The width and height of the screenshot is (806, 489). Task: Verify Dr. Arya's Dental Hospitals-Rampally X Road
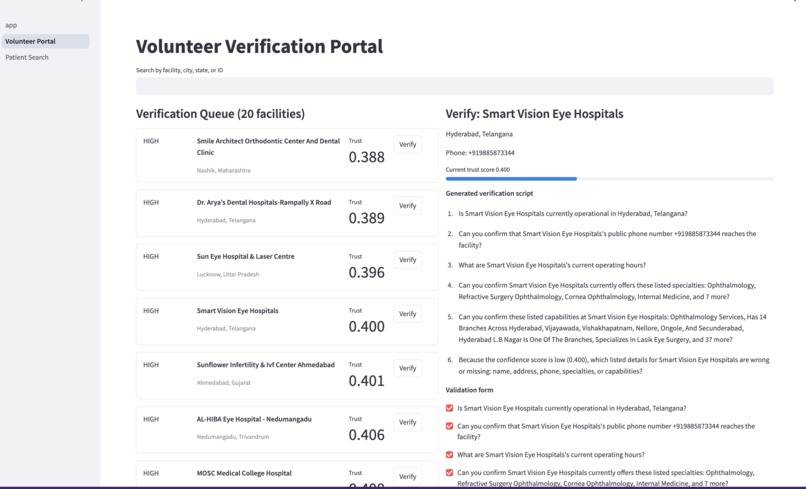click(x=408, y=206)
